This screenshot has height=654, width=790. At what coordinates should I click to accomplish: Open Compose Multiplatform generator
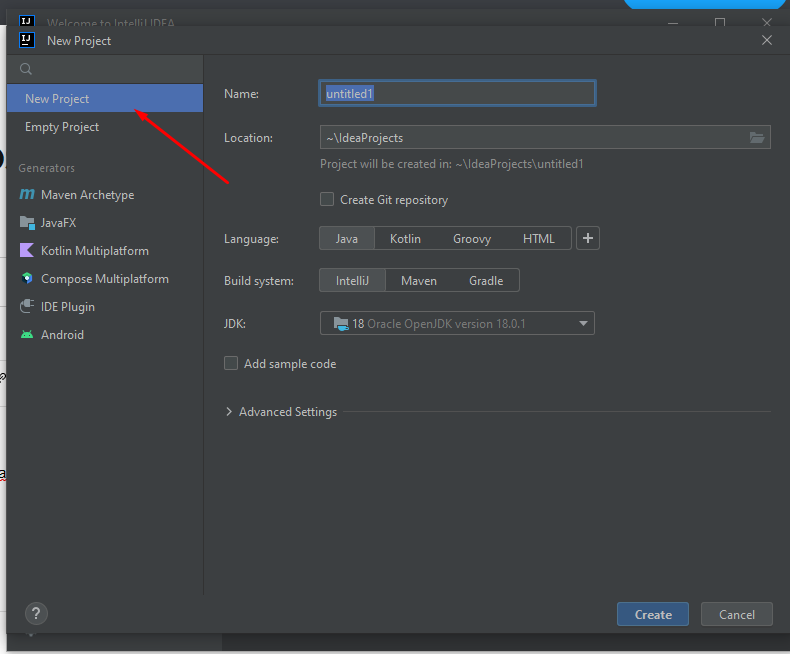point(105,279)
